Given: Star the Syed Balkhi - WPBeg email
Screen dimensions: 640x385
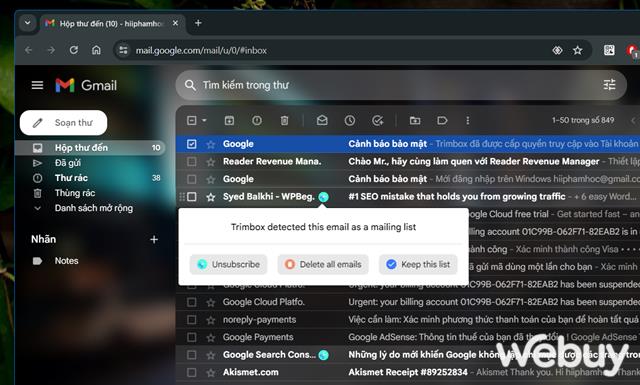Looking at the screenshot, I should (x=211, y=197).
